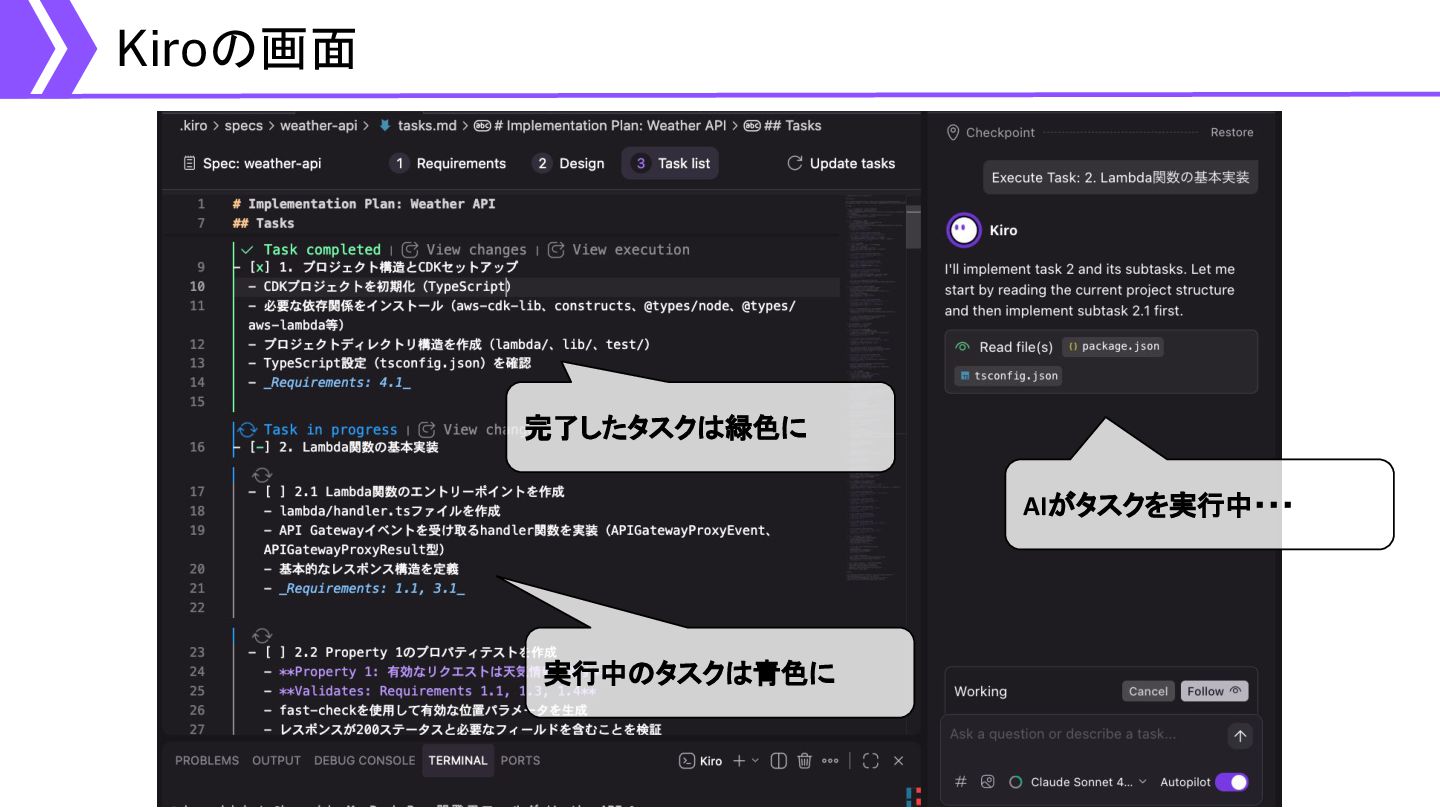The image size is (1440, 810).
Task: Open package.json file chip
Action: pyautogui.click(x=1113, y=346)
